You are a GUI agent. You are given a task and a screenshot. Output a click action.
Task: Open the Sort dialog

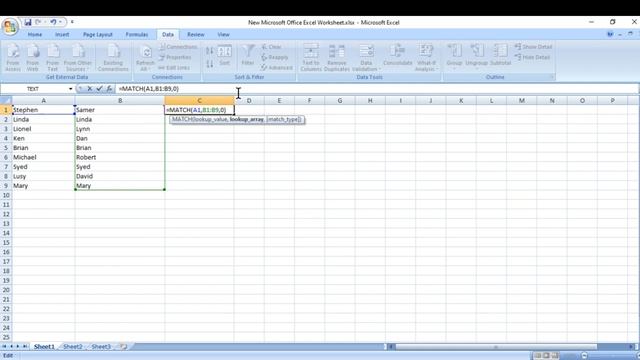point(224,55)
